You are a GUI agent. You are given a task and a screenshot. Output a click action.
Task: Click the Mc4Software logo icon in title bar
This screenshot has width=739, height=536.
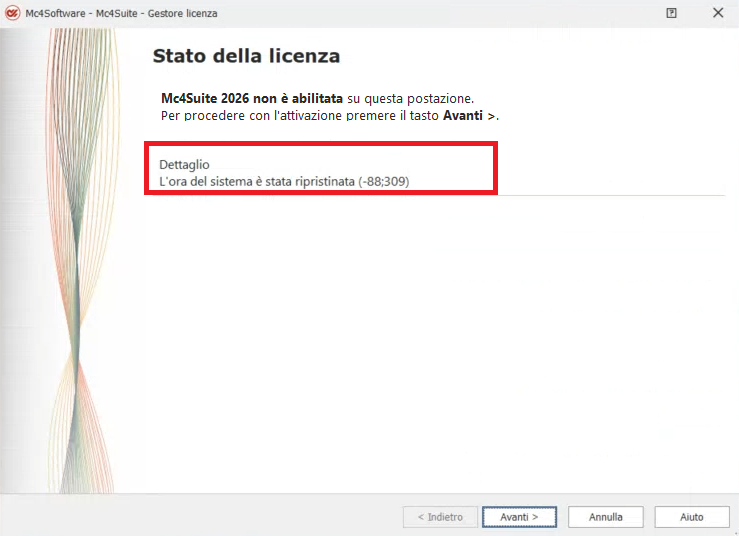13,13
